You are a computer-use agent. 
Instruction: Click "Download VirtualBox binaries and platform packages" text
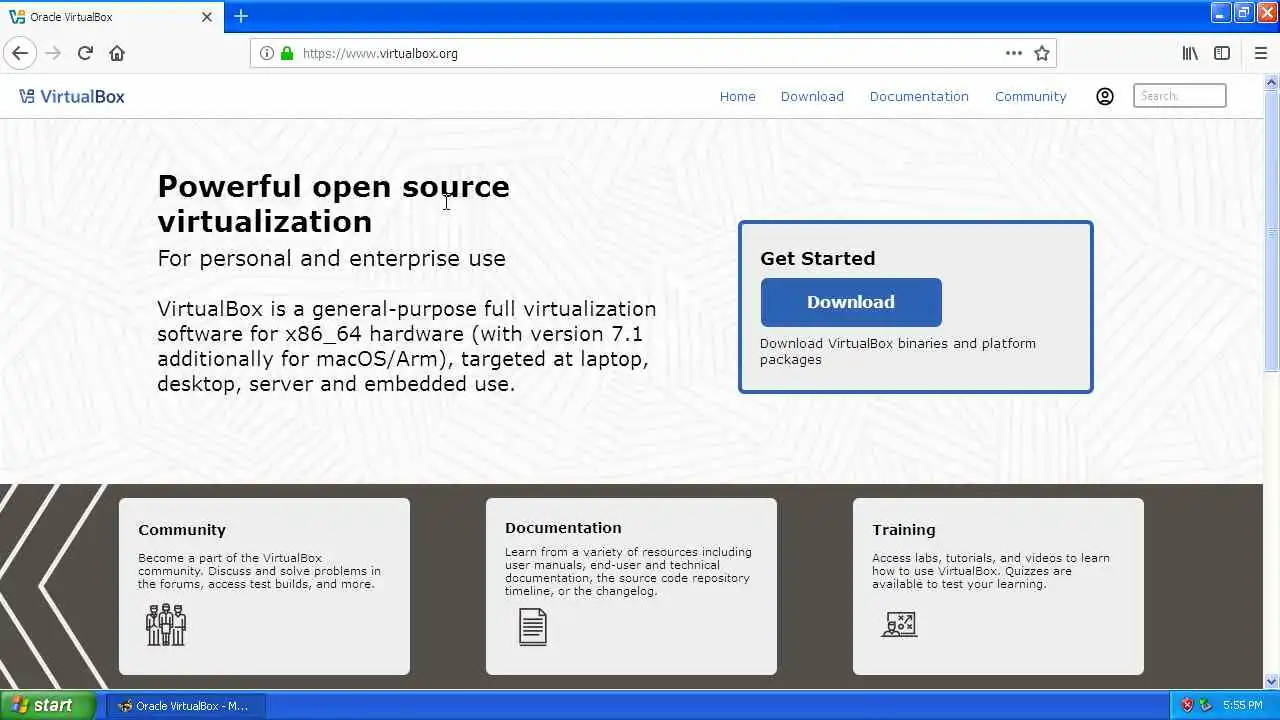898,351
